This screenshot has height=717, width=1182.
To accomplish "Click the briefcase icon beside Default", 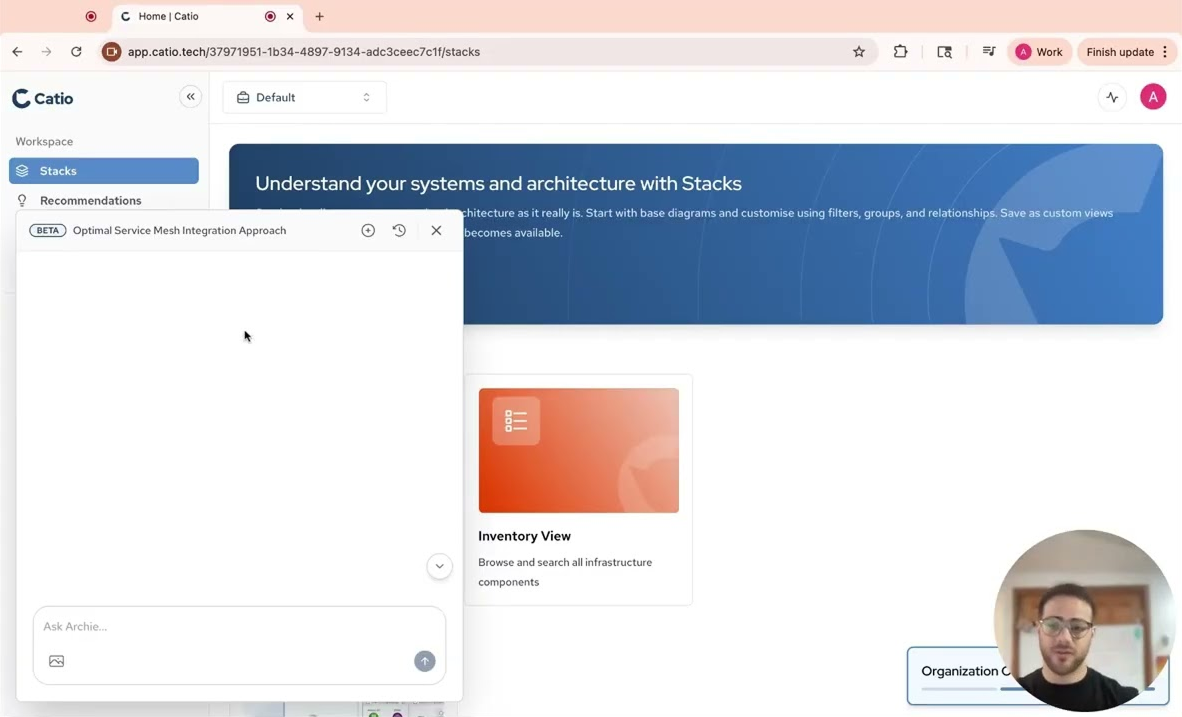I will click(243, 97).
